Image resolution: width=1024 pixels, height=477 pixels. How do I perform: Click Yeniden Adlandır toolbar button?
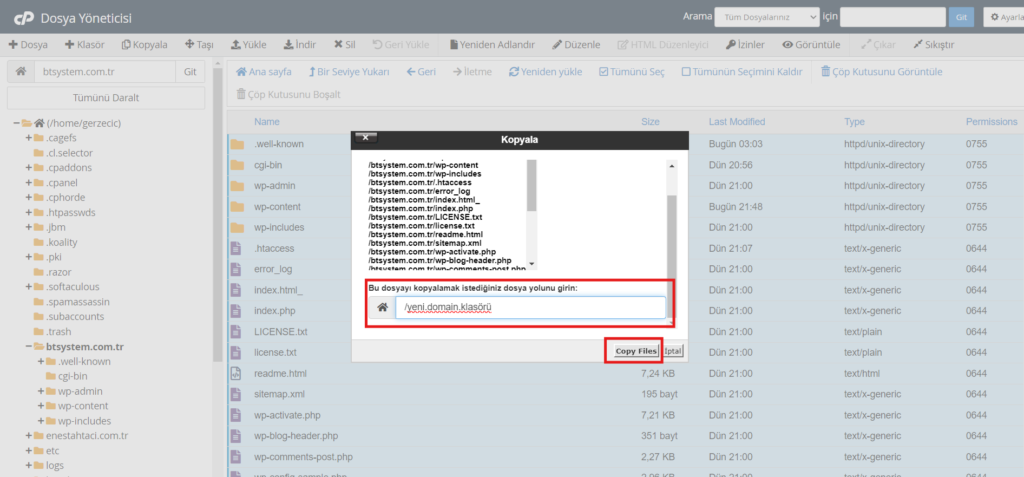(x=492, y=44)
